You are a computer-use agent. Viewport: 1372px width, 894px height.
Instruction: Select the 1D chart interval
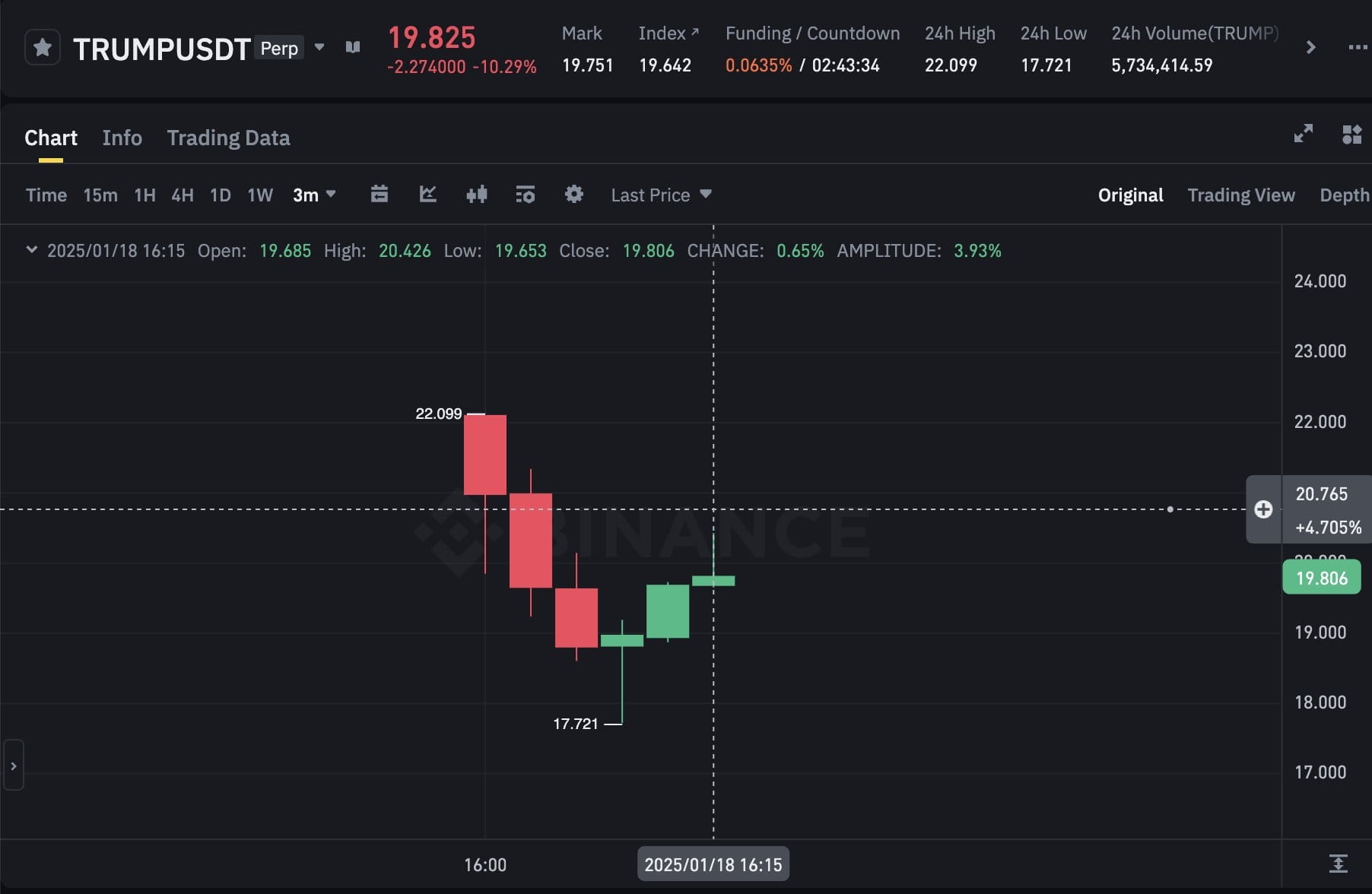point(221,195)
